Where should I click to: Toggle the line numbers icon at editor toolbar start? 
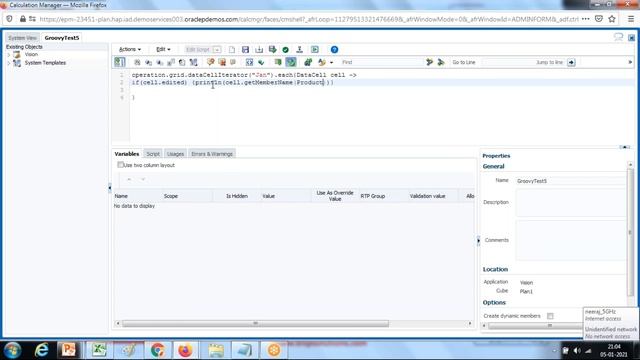[120, 62]
